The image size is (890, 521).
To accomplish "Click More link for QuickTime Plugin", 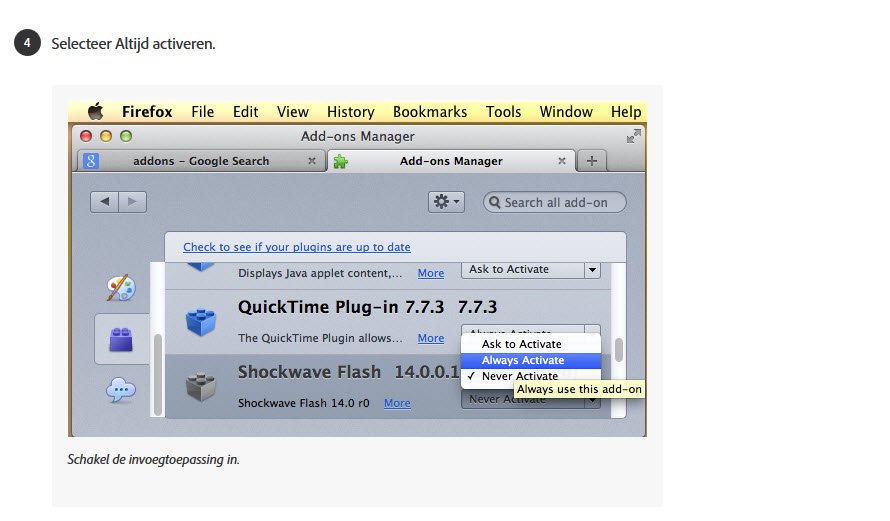I will click(x=431, y=338).
